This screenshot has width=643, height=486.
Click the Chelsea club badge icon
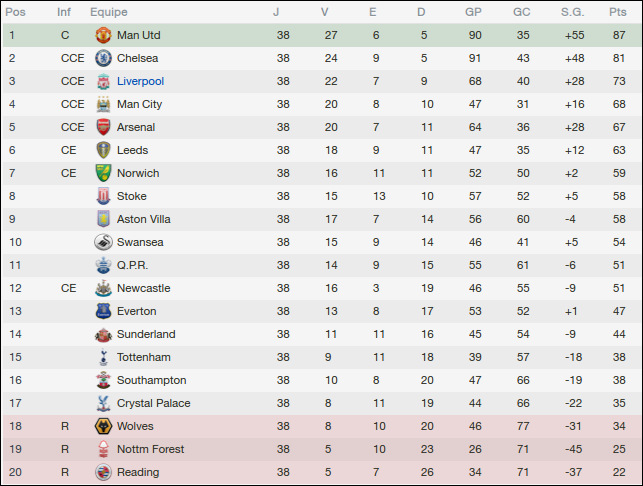103,58
